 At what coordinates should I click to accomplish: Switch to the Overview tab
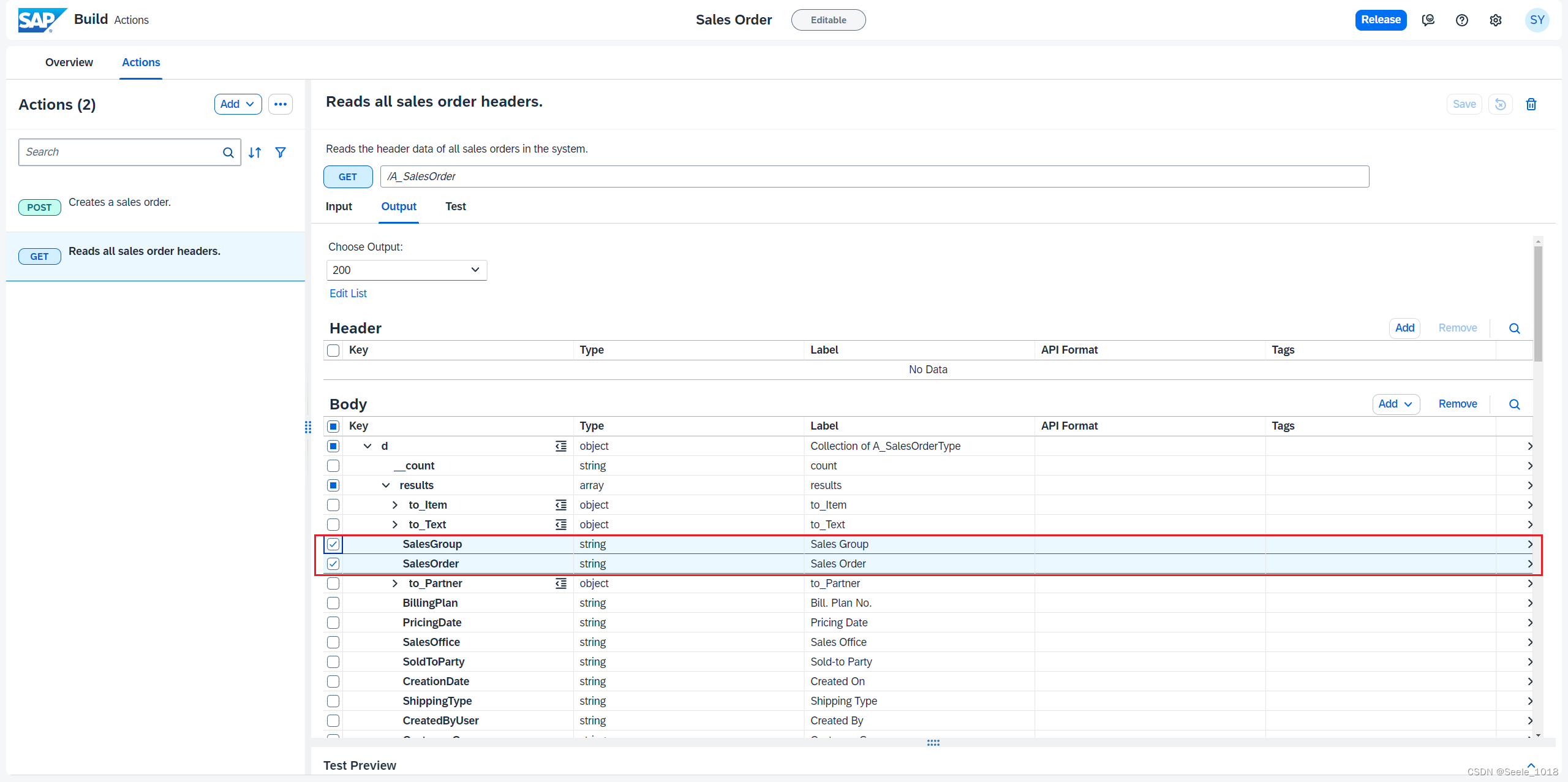click(69, 63)
